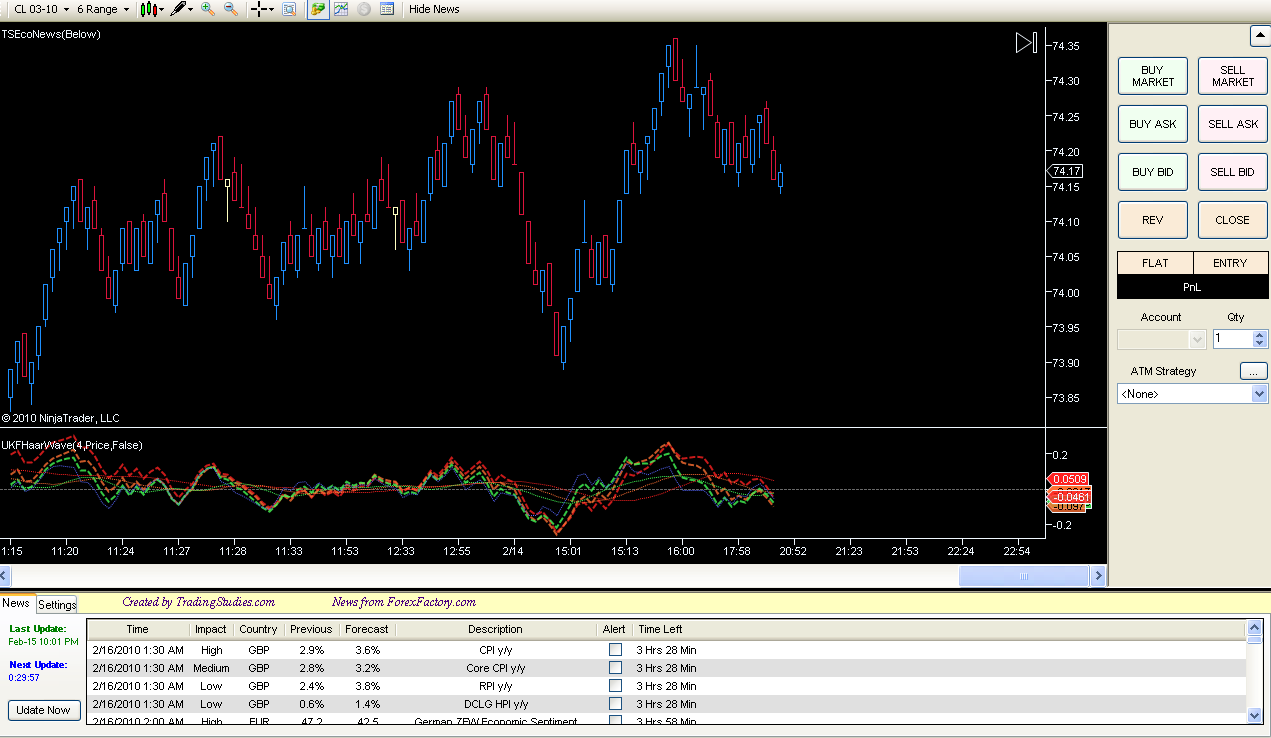Open the indicators chart icon
The image size is (1271, 738).
[341, 9]
